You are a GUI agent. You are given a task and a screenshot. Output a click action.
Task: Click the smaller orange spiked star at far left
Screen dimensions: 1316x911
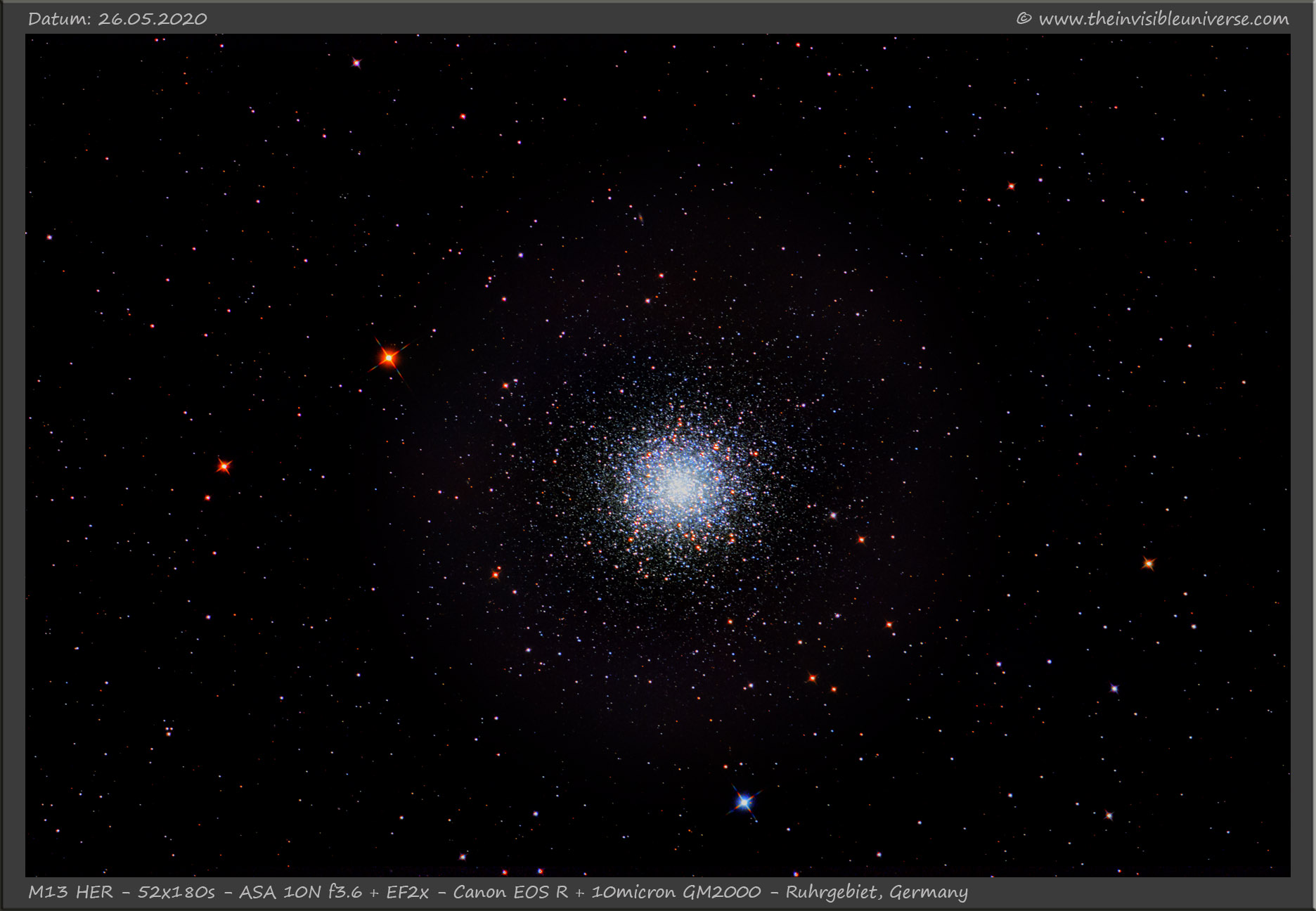[224, 466]
